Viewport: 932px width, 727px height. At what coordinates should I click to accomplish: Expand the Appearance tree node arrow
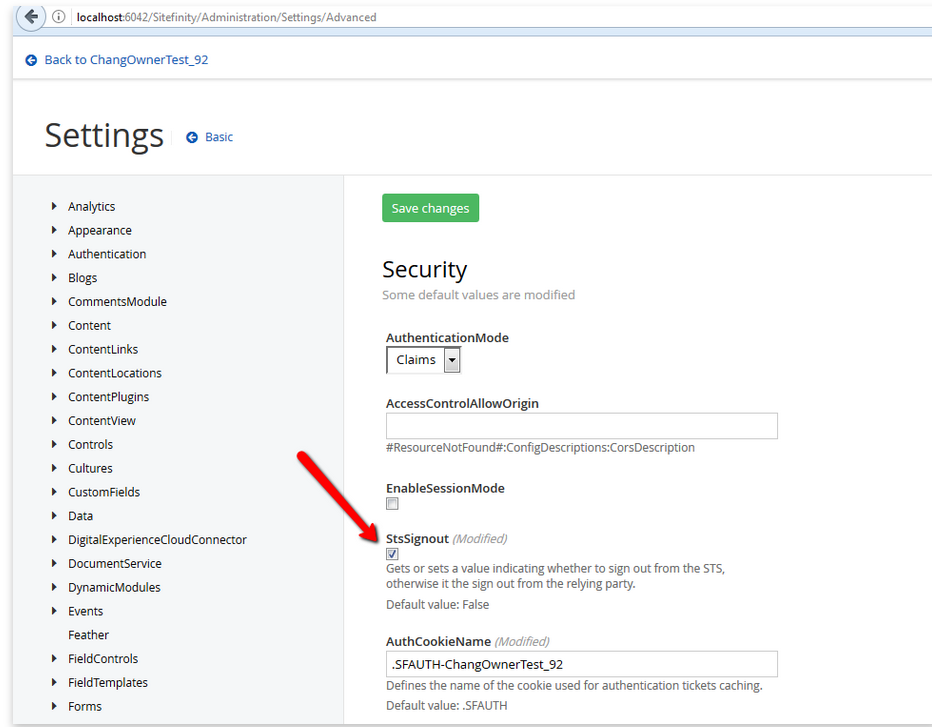(54, 230)
